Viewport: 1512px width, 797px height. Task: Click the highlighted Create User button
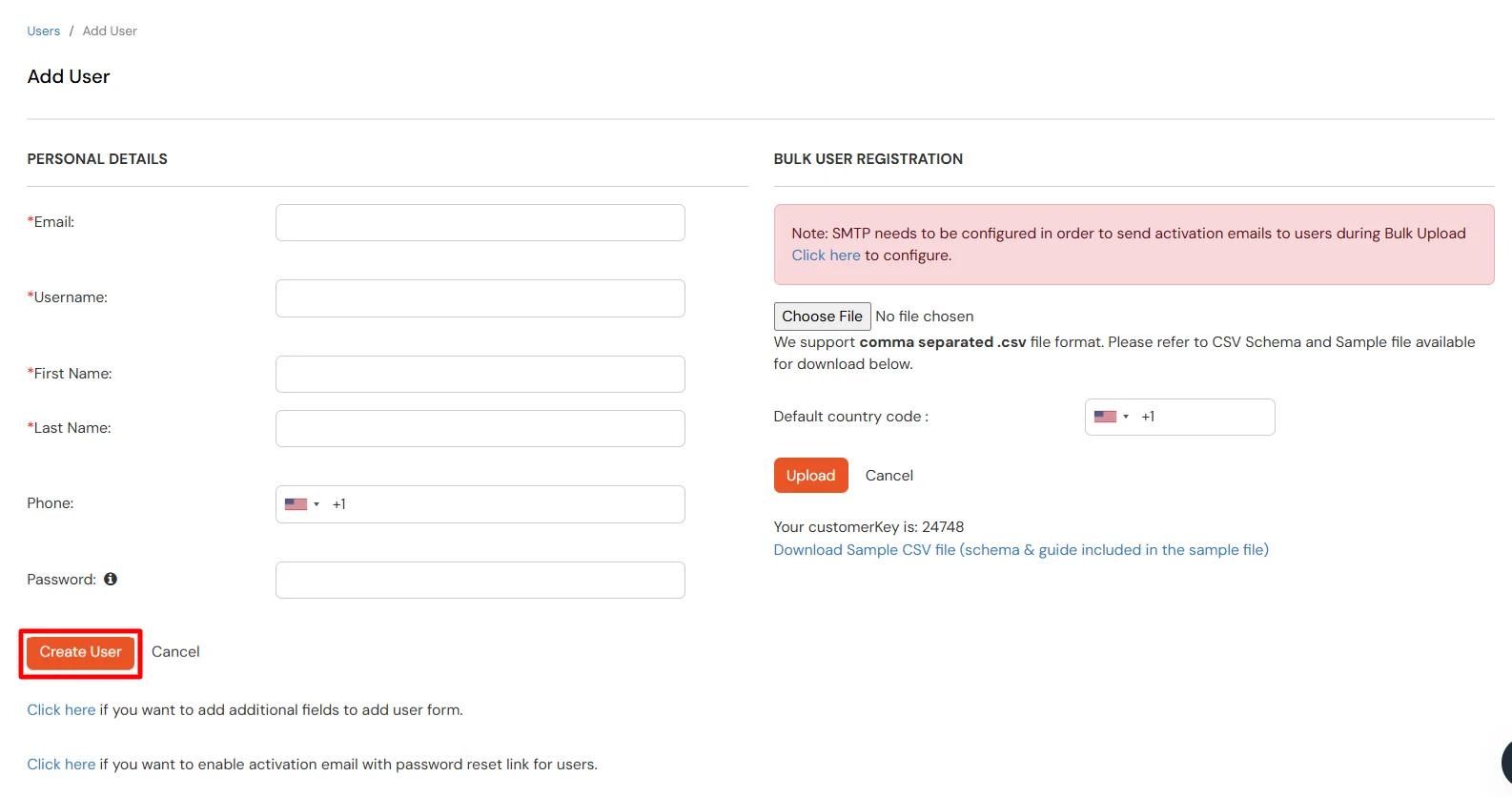tap(80, 652)
